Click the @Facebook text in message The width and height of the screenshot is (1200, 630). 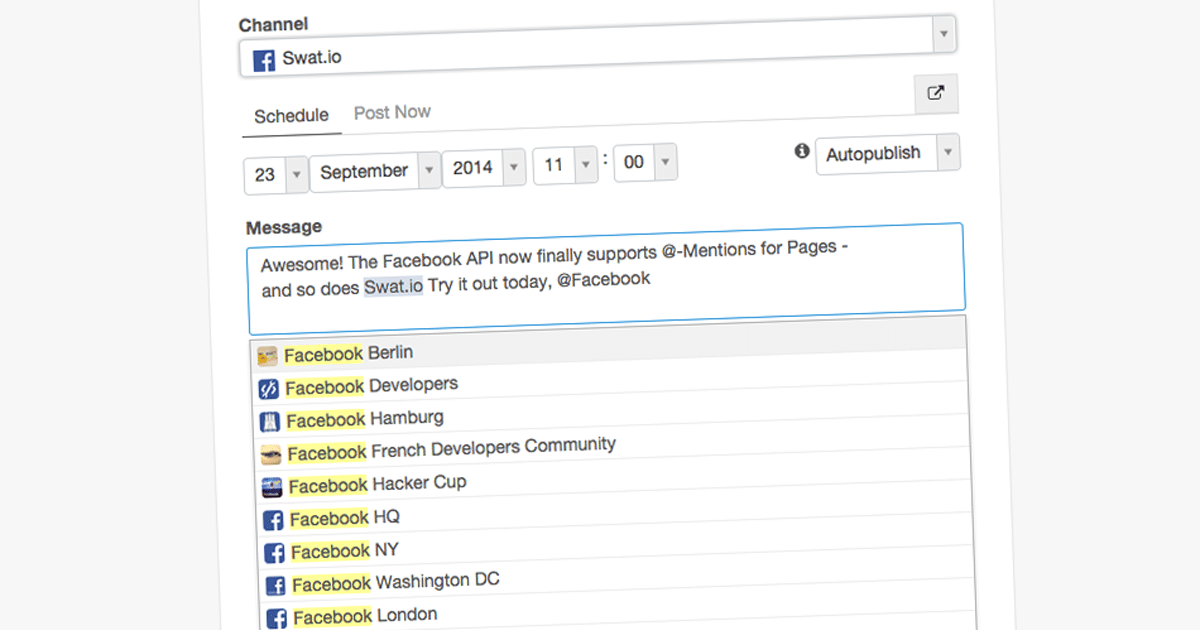[604, 279]
